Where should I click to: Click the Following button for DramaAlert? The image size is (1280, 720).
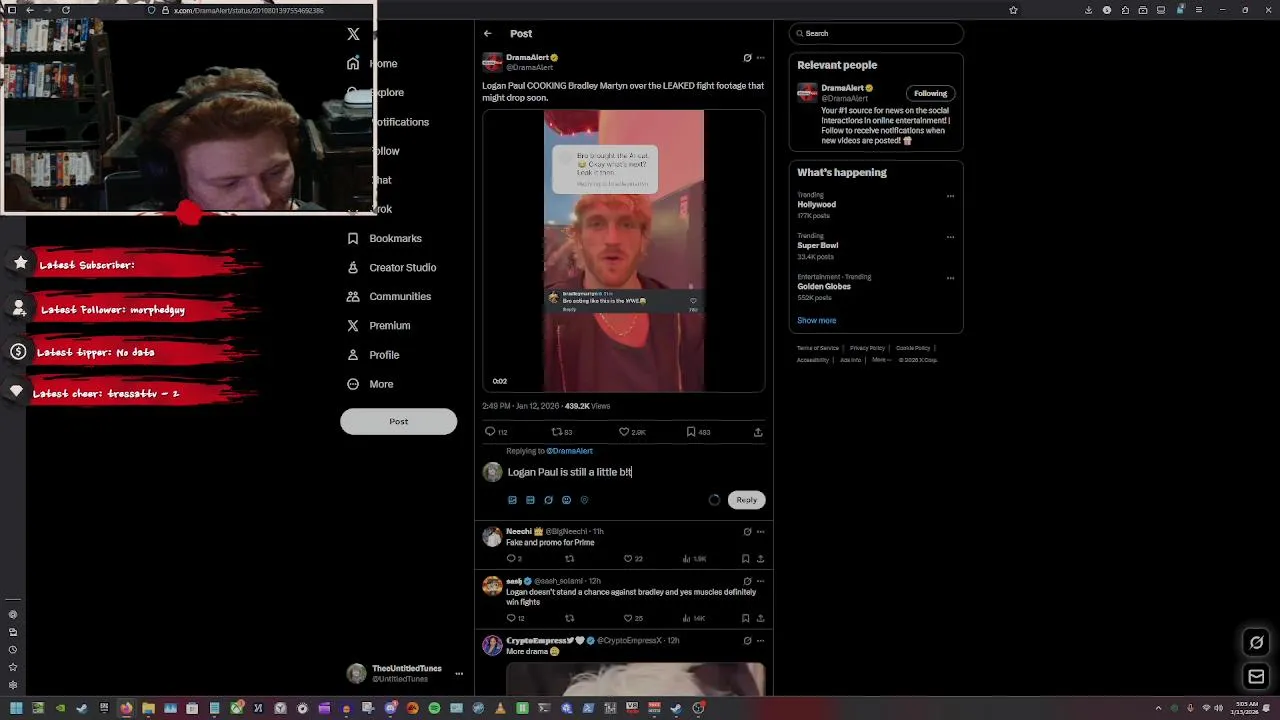[x=930, y=93]
